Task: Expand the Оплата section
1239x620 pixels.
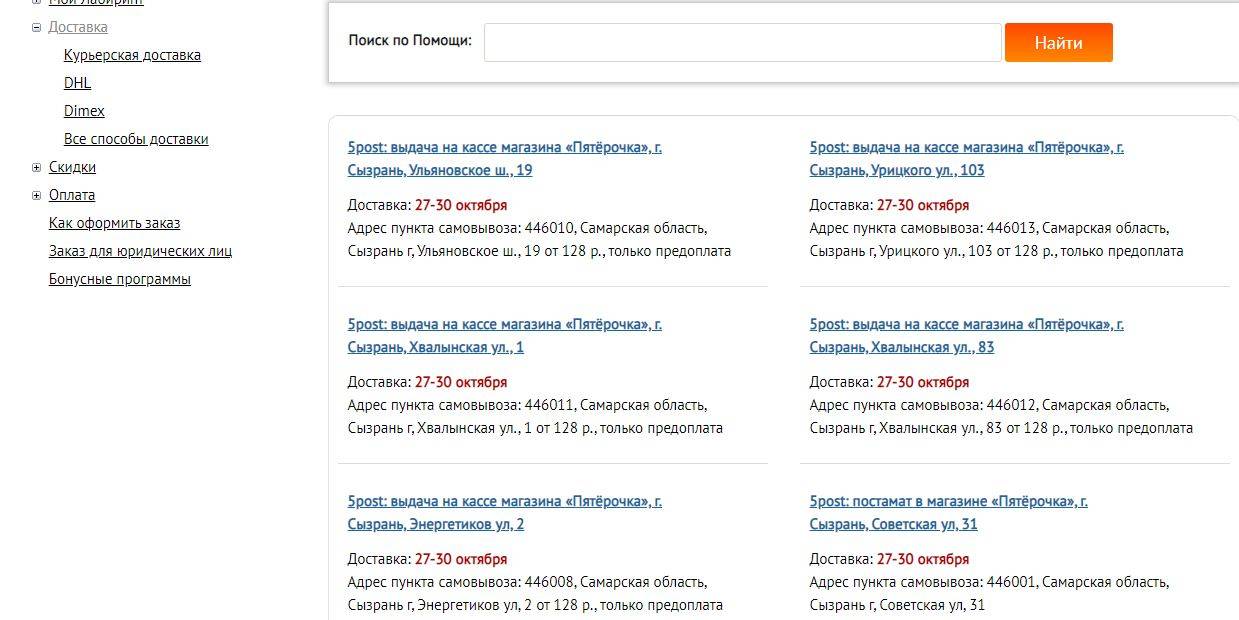Action: (37, 196)
